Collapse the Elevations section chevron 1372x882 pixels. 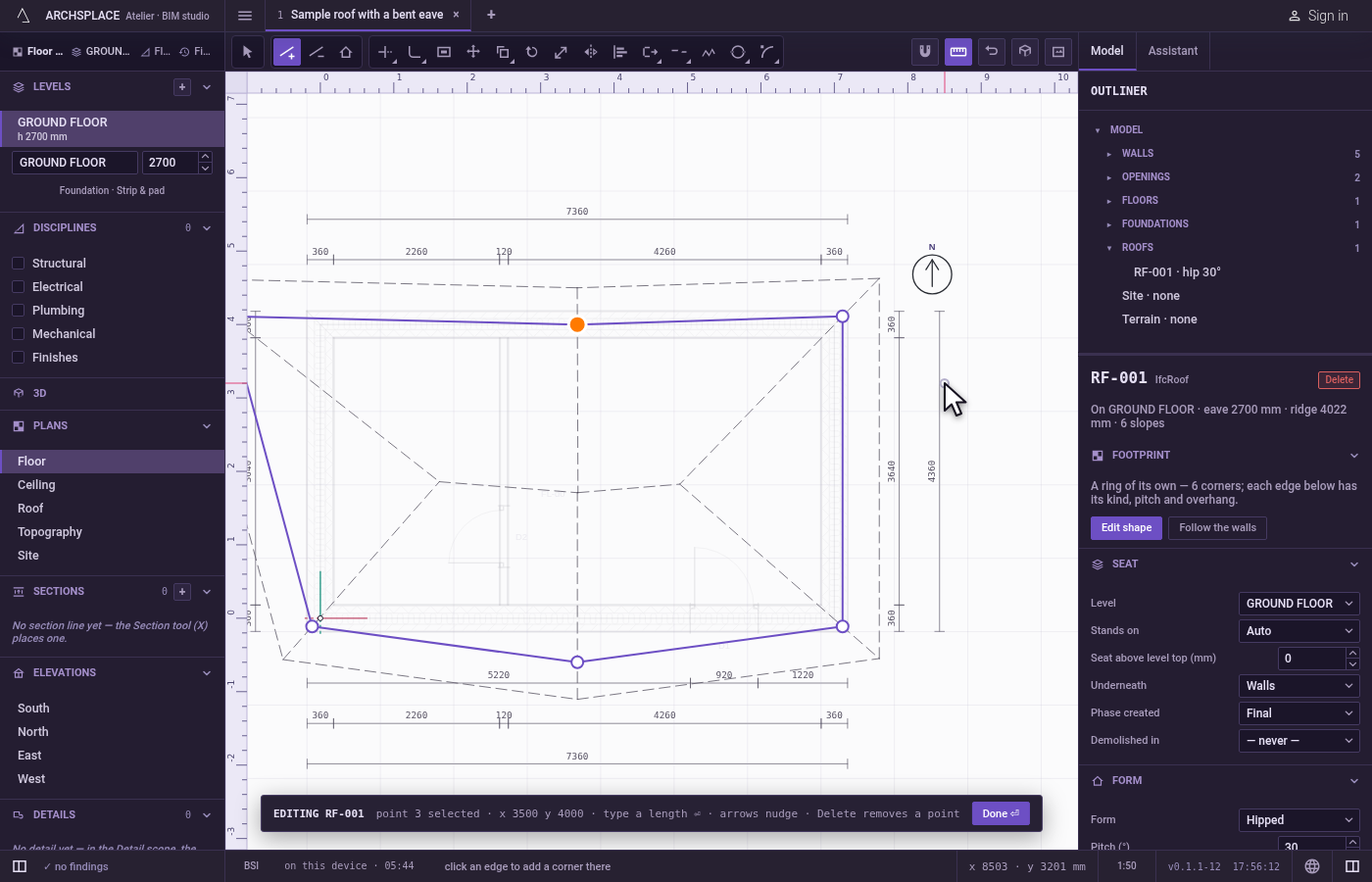click(207, 673)
